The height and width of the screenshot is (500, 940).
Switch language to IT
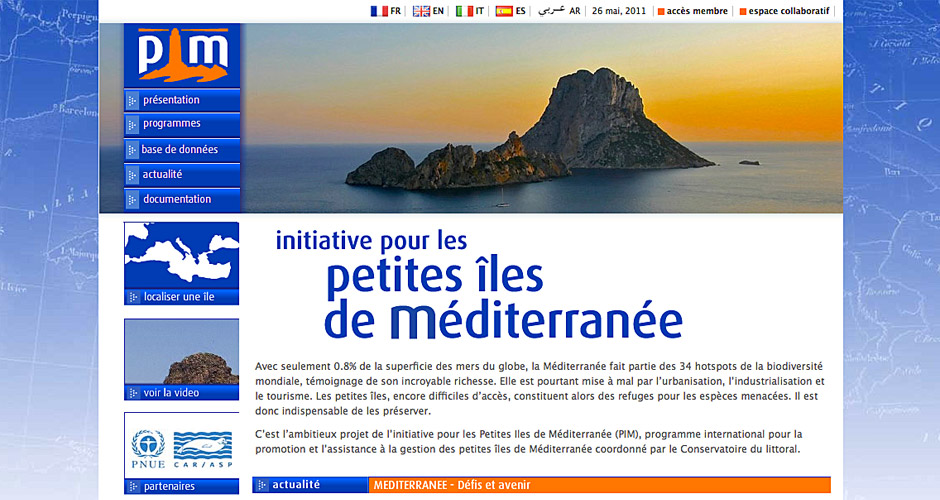tap(480, 11)
